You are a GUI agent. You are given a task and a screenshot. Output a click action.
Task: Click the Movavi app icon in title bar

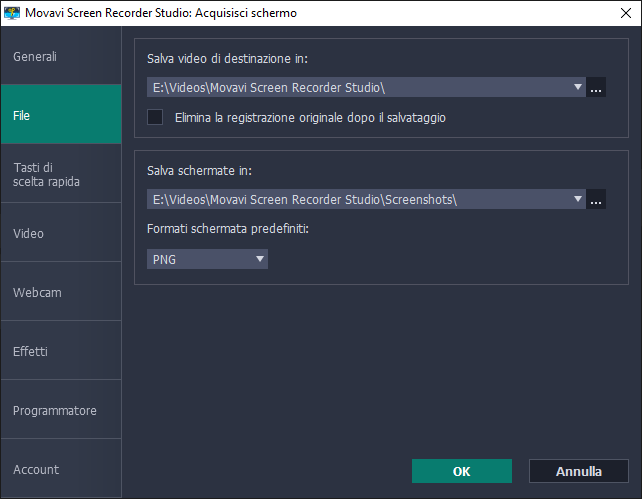(x=13, y=13)
